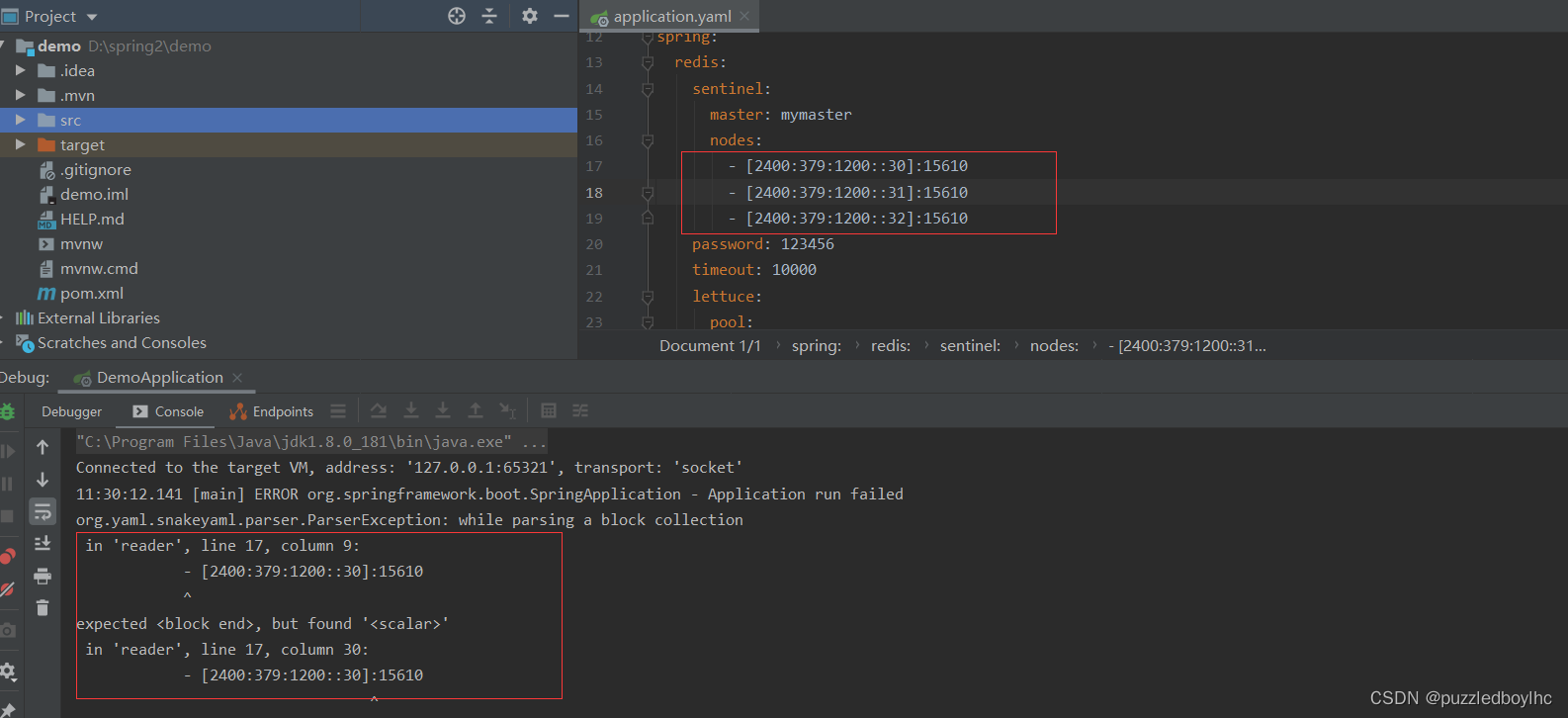Expand the .mvn folder
The height and width of the screenshot is (718, 1568).
click(20, 95)
